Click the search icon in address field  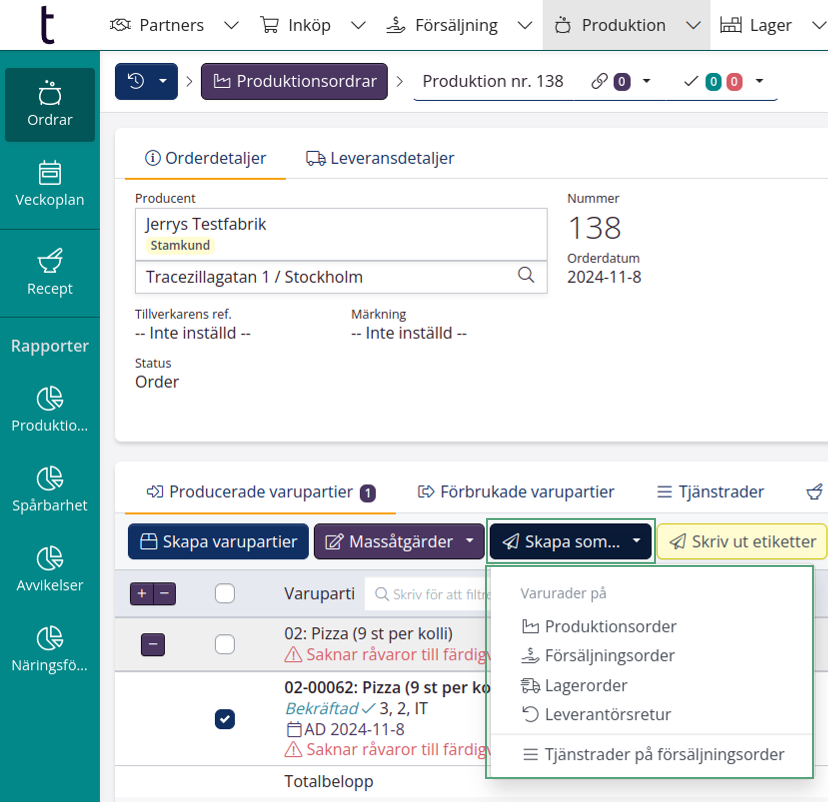(x=526, y=276)
